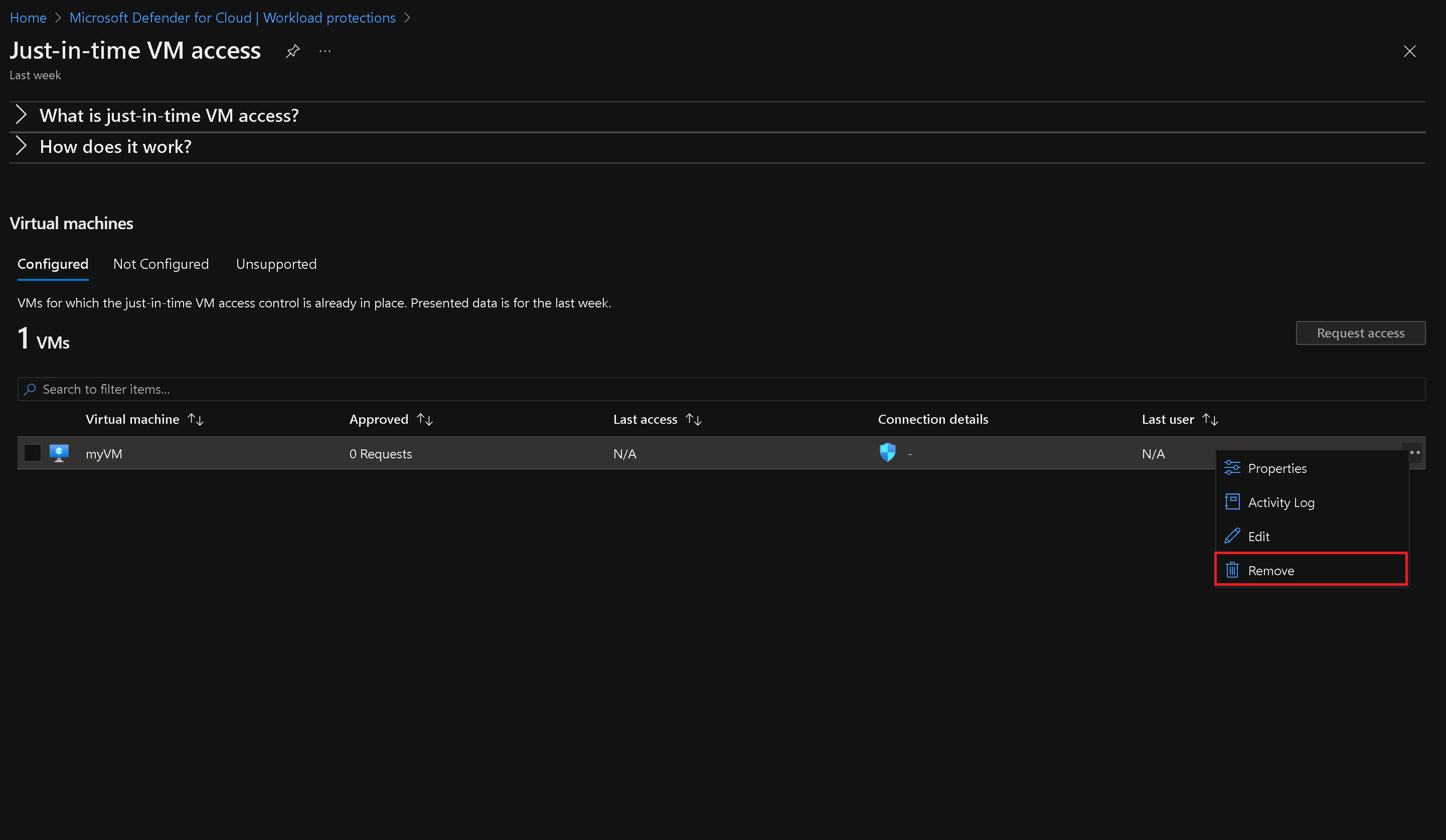Click the search magnifier icon in the filter box
The width and height of the screenshot is (1446, 840).
pos(30,389)
